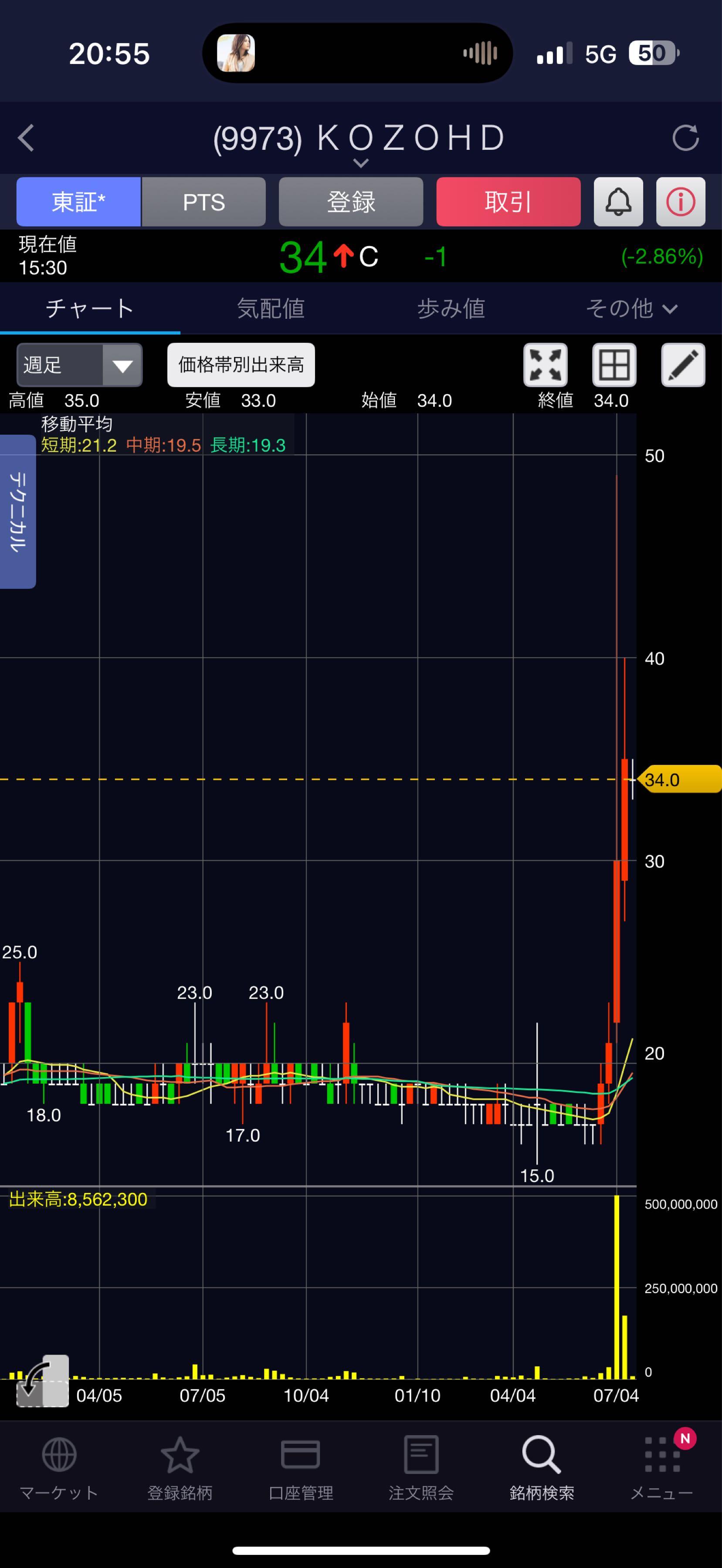The image size is (722, 1568).
Task: Rotate chart using bottom-left flip icon
Action: (x=41, y=1381)
